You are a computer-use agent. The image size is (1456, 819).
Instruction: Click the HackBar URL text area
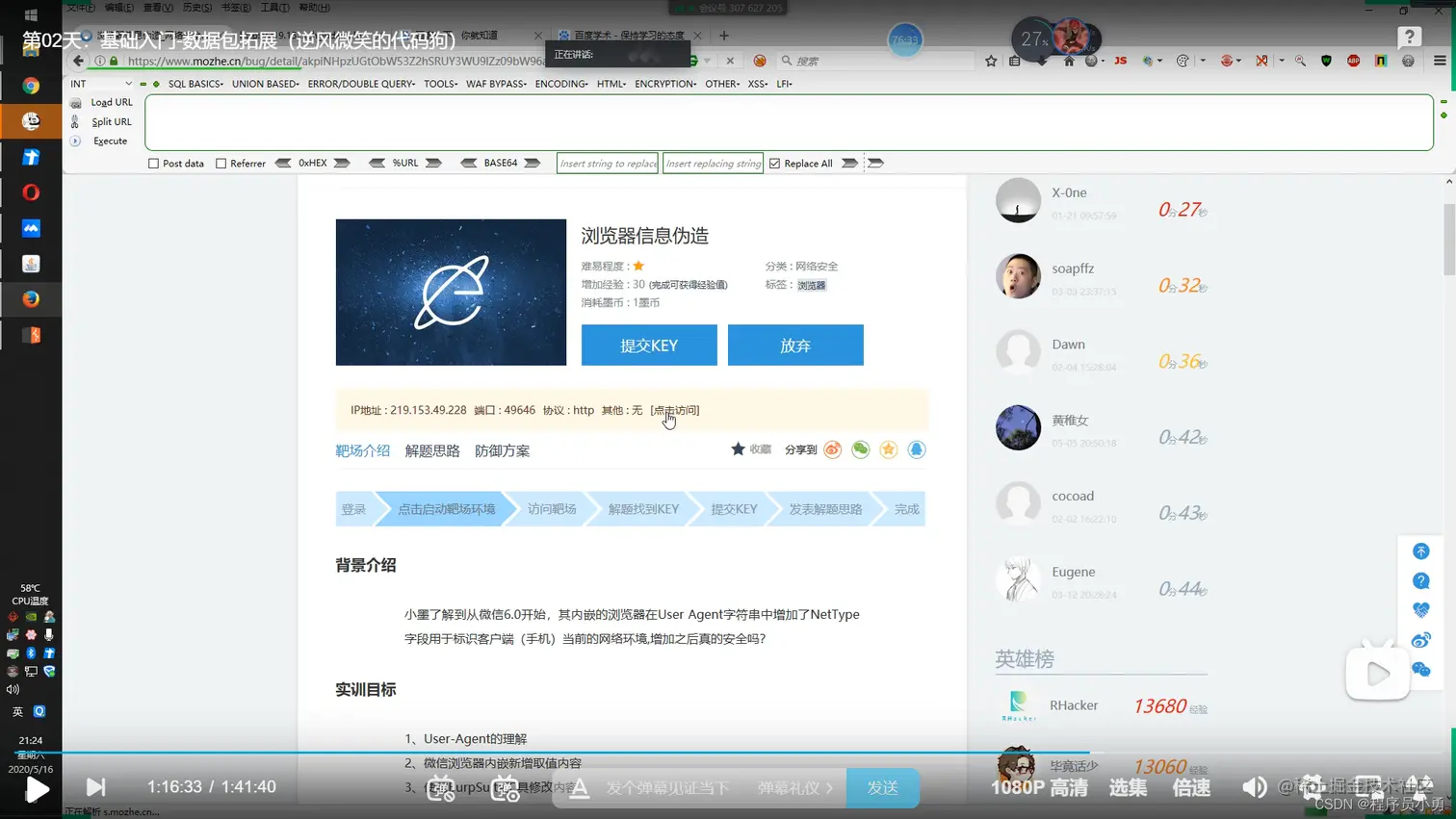pos(789,122)
